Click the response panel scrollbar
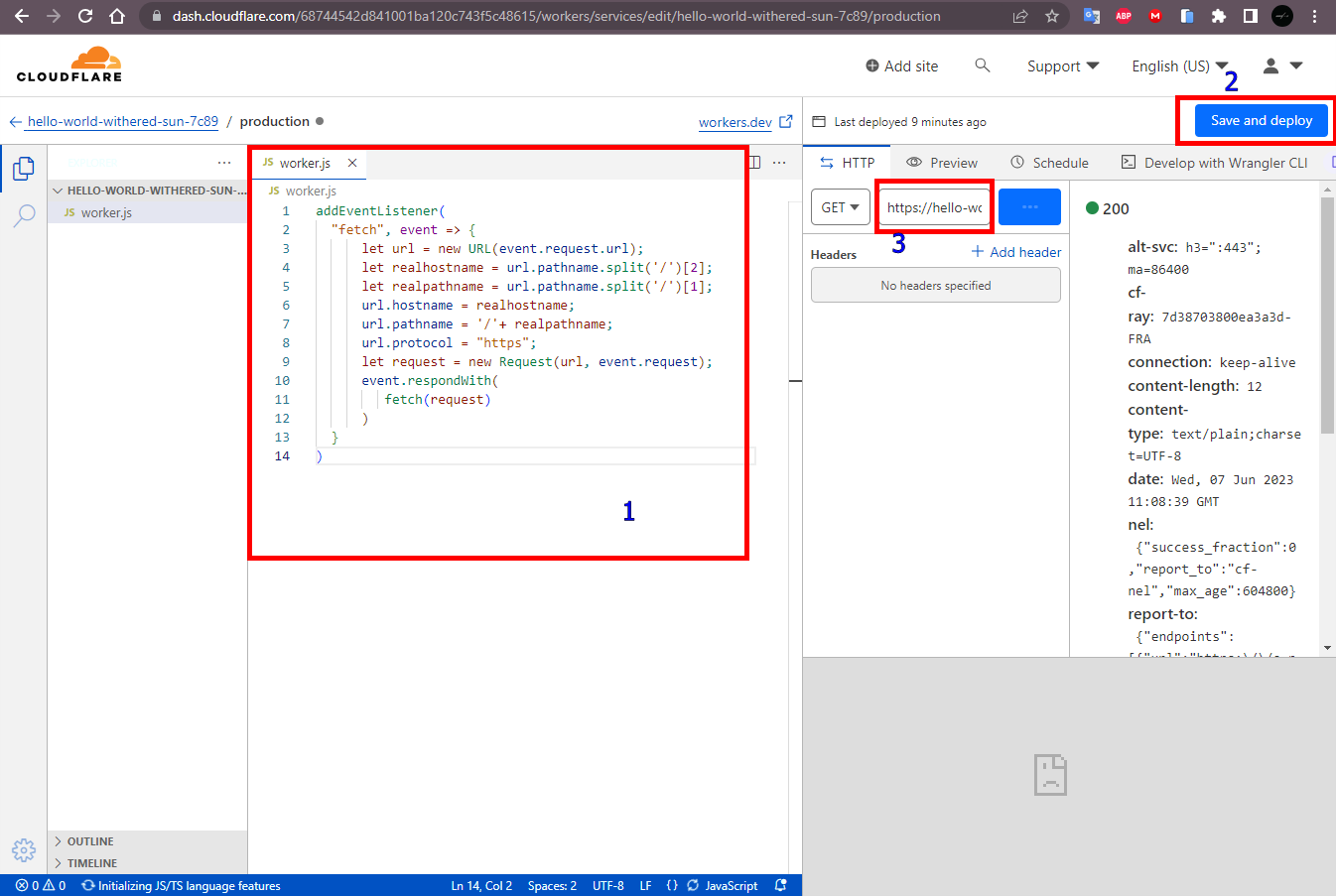1336x896 pixels. click(1328, 314)
